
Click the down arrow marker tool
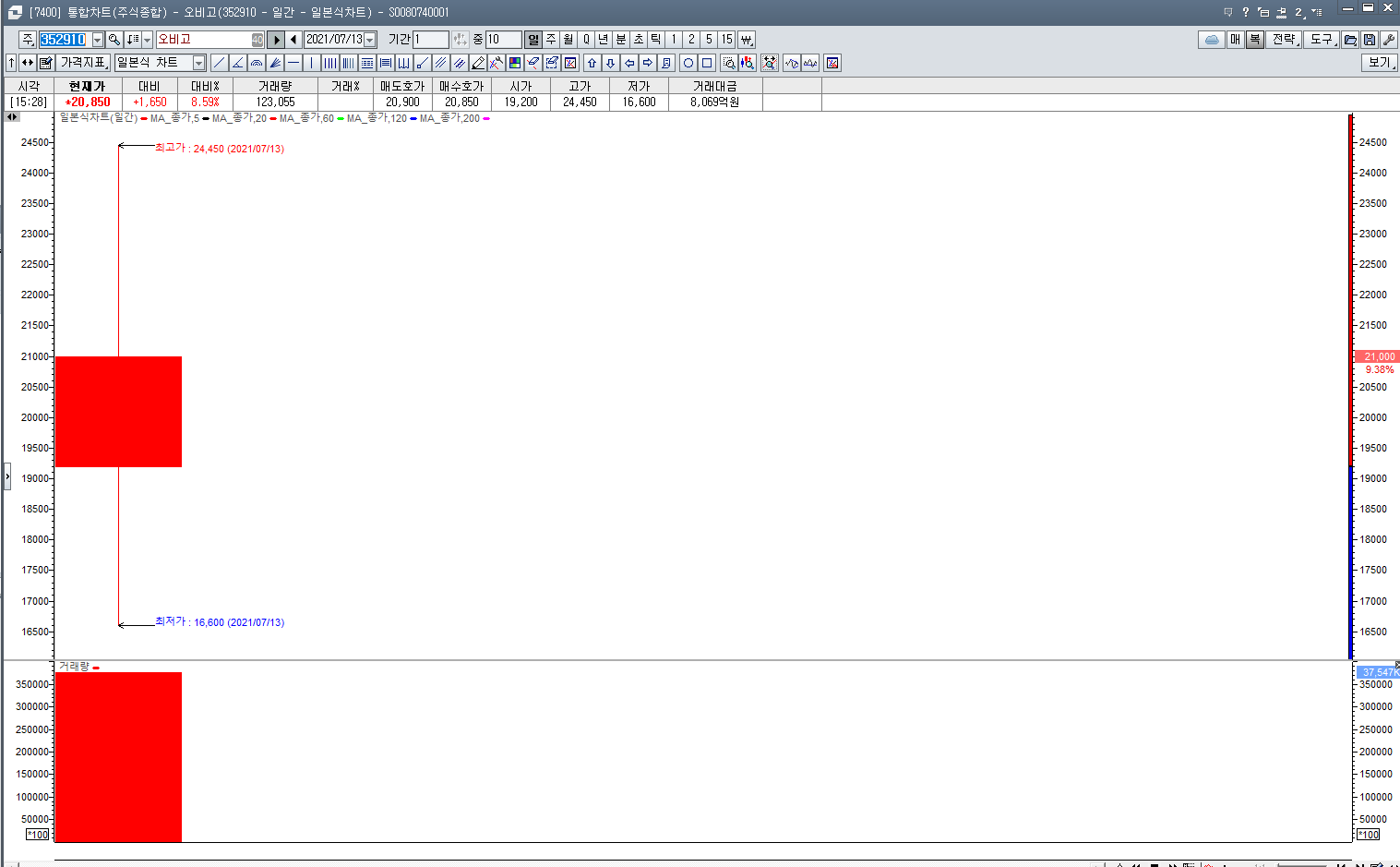coord(610,63)
